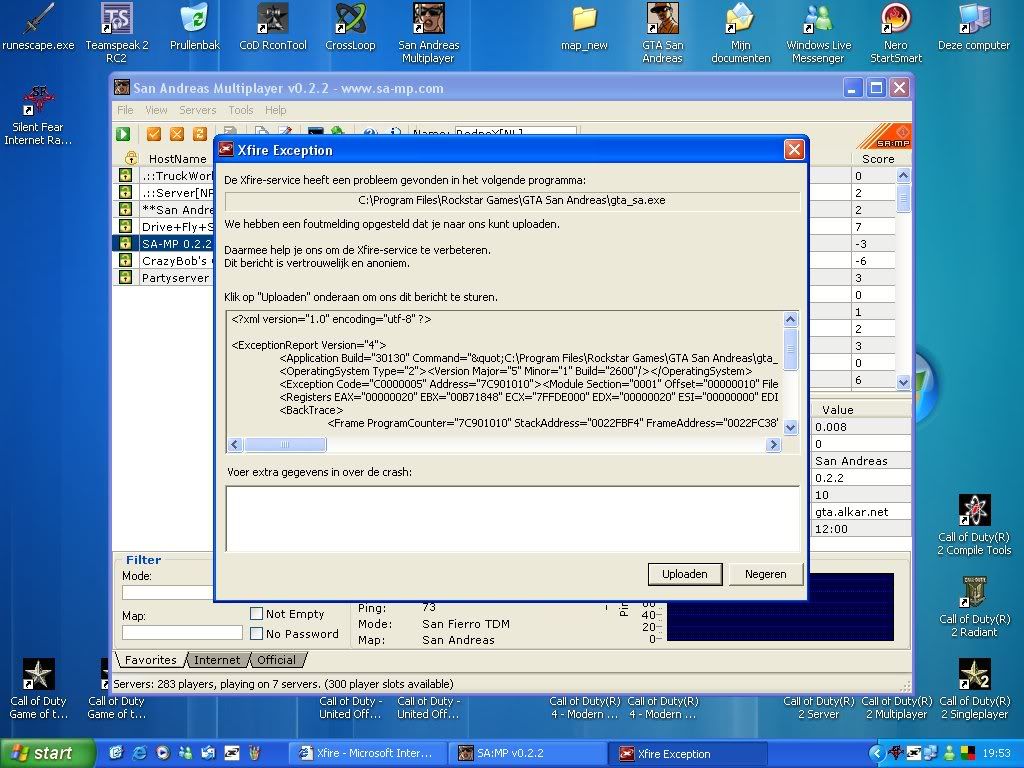Switch to the Internet tab
Image resolution: width=1024 pixels, height=768 pixels.
pyautogui.click(x=217, y=660)
